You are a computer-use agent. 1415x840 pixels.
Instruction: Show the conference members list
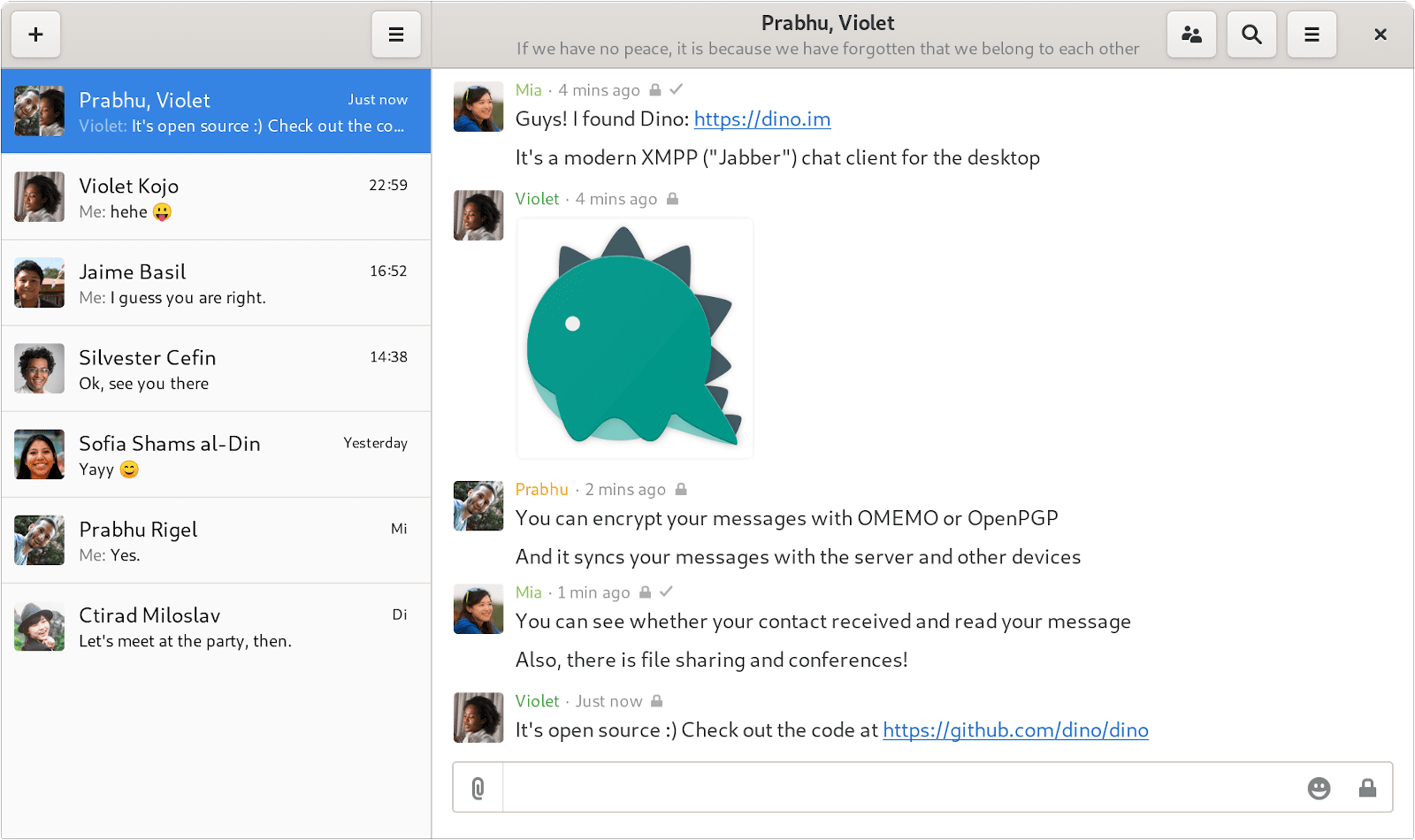(x=1191, y=34)
